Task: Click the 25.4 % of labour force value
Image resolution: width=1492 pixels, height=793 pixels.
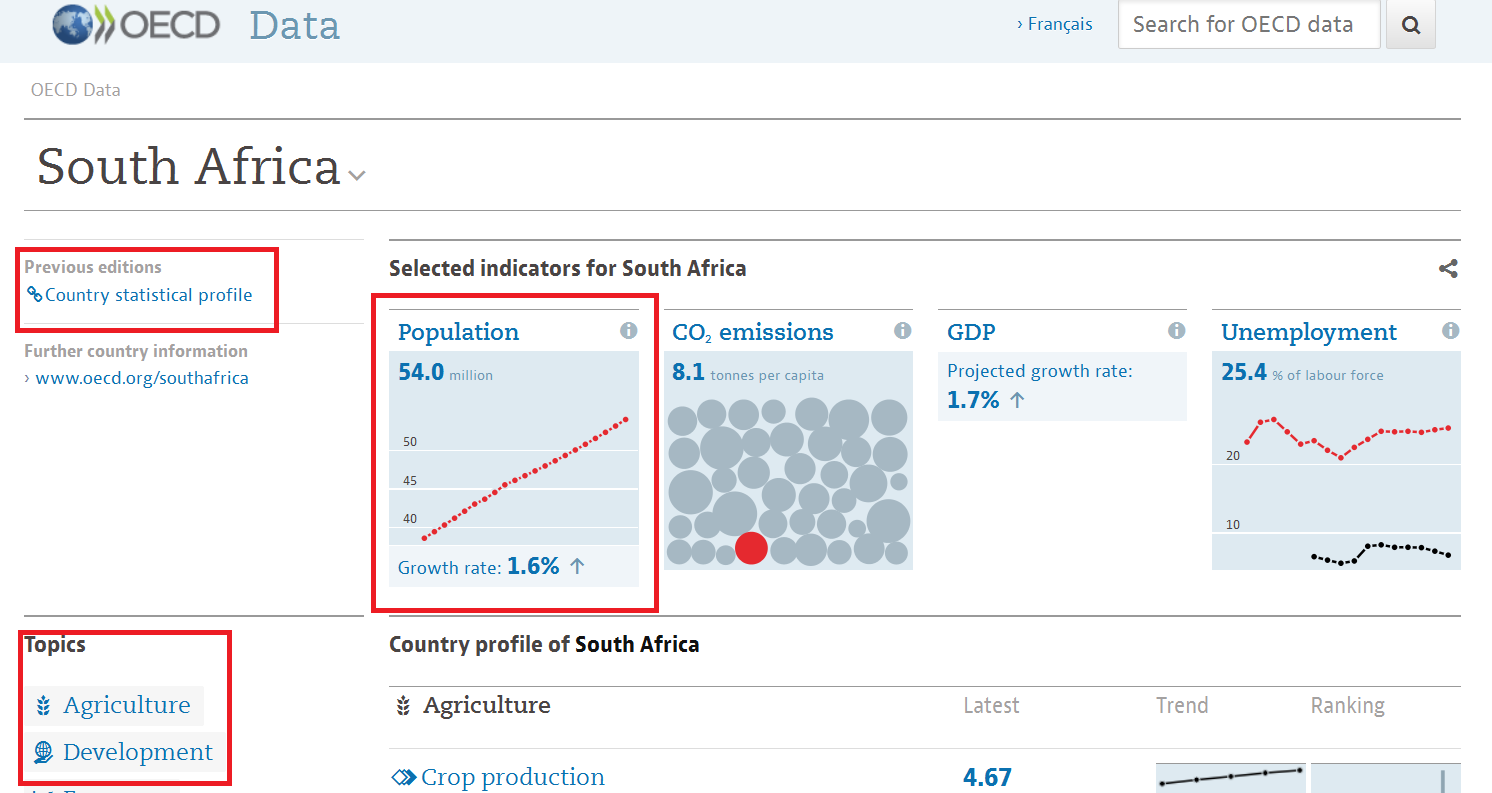Action: [1302, 373]
